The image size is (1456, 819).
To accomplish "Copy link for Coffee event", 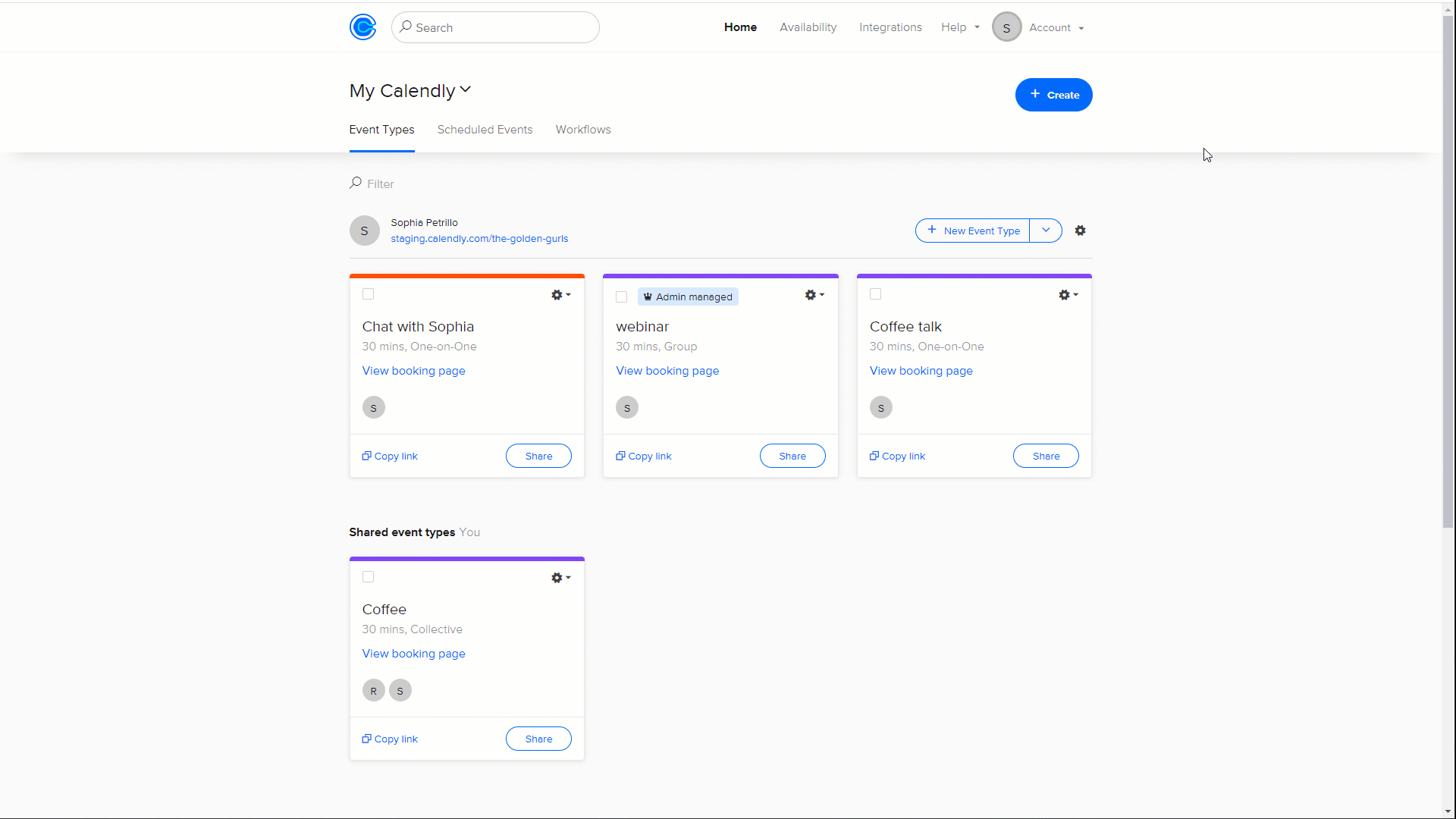I will coord(390,739).
